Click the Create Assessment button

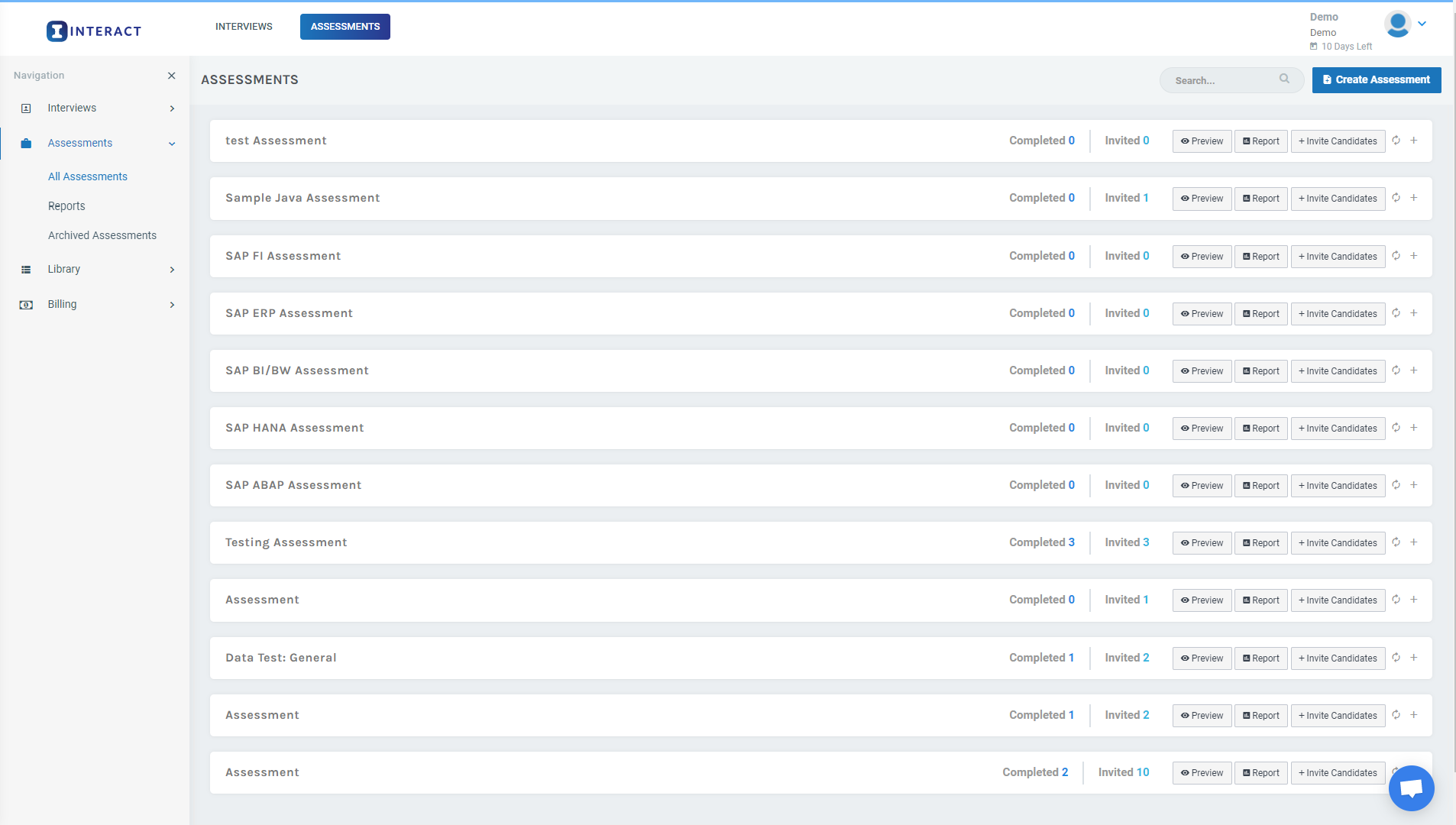[x=1377, y=80]
